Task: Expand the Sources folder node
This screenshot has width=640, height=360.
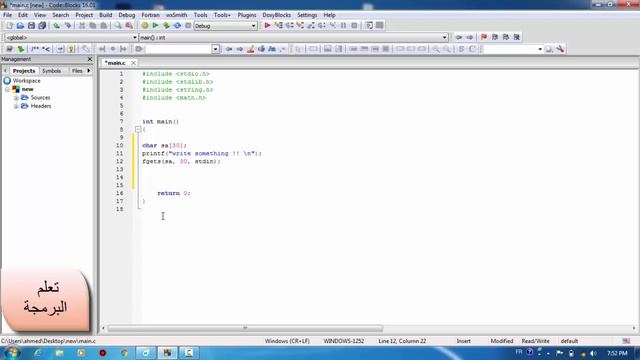Action: pyautogui.click(x=16, y=98)
